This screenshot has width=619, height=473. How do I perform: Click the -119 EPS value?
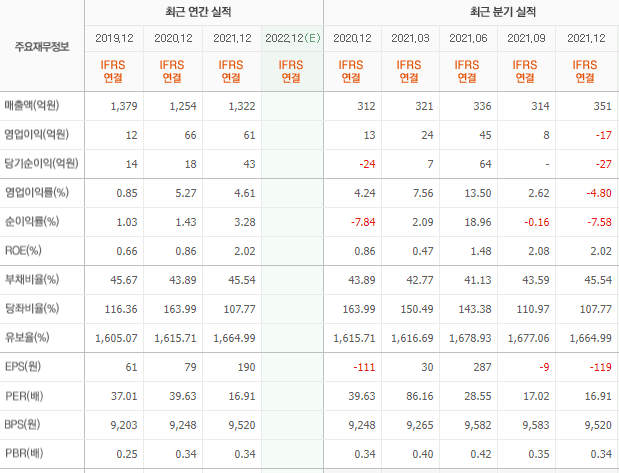(x=600, y=367)
